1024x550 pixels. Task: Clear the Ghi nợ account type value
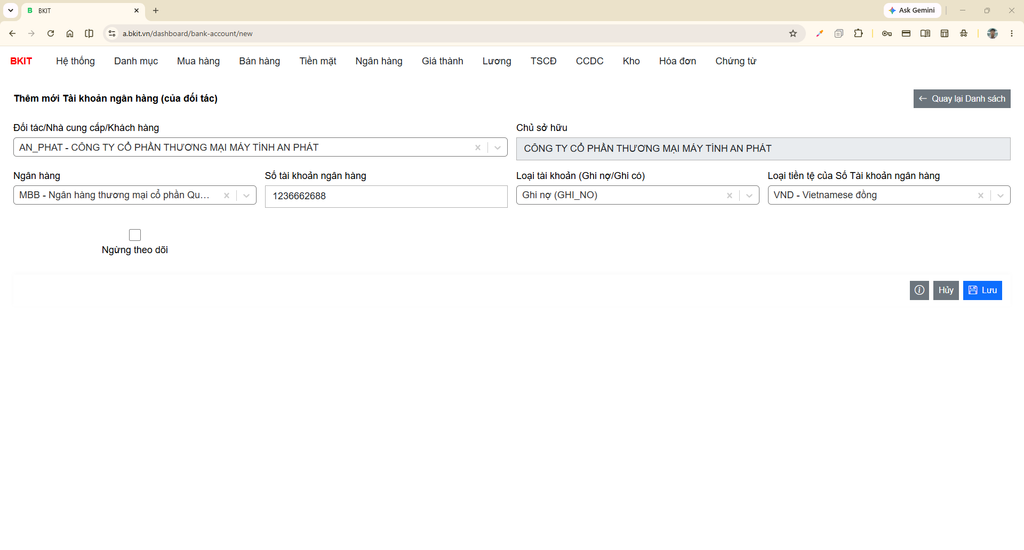[729, 195]
